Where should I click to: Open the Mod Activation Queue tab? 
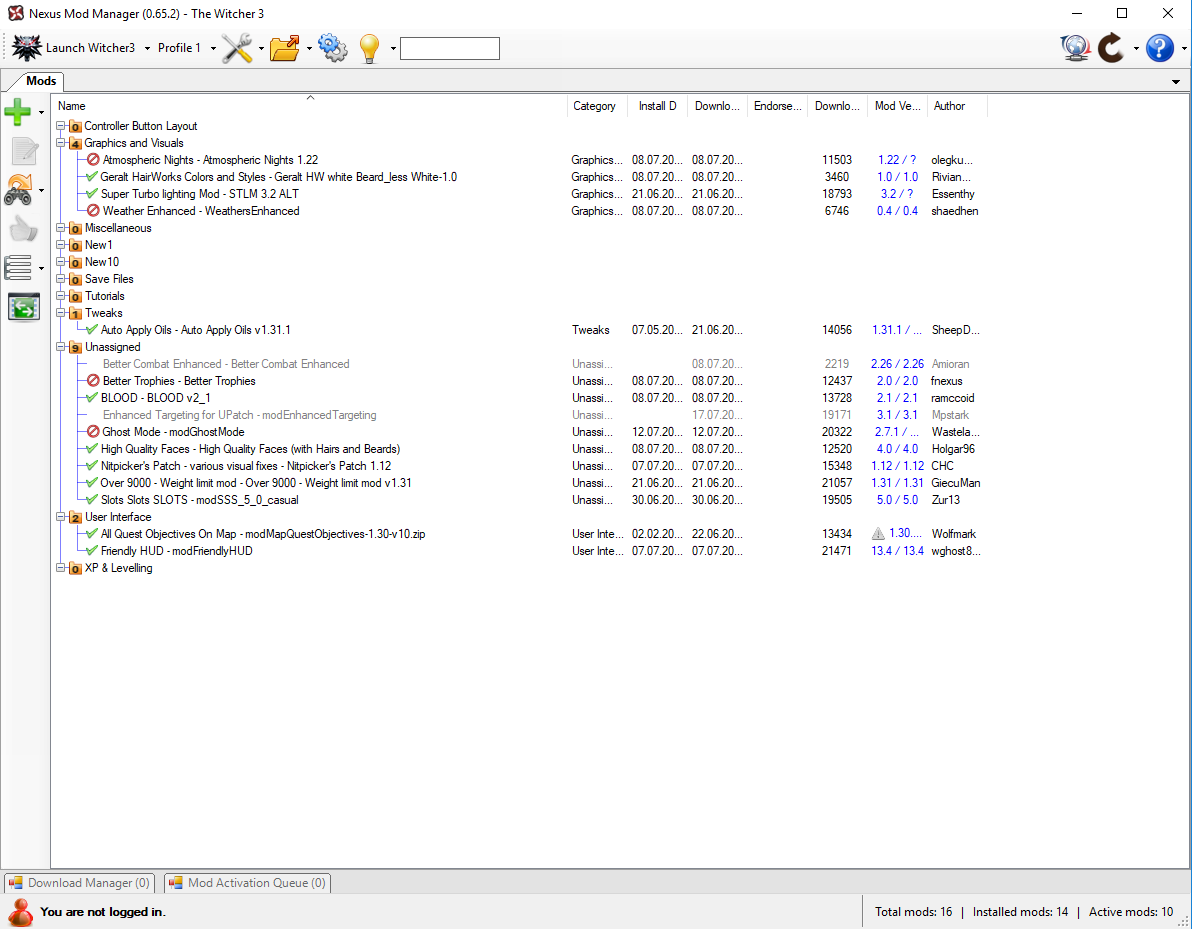point(248,883)
